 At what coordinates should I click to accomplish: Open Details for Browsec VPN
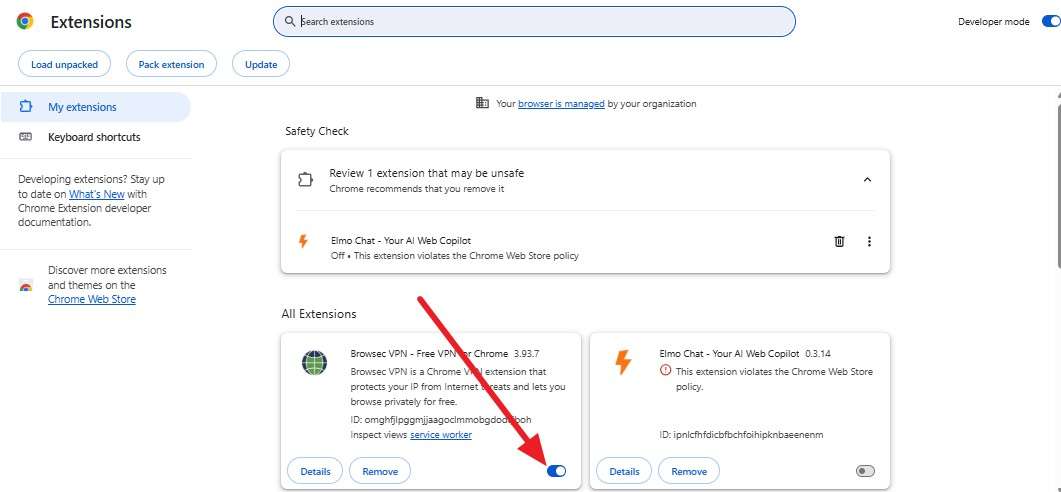(x=315, y=471)
